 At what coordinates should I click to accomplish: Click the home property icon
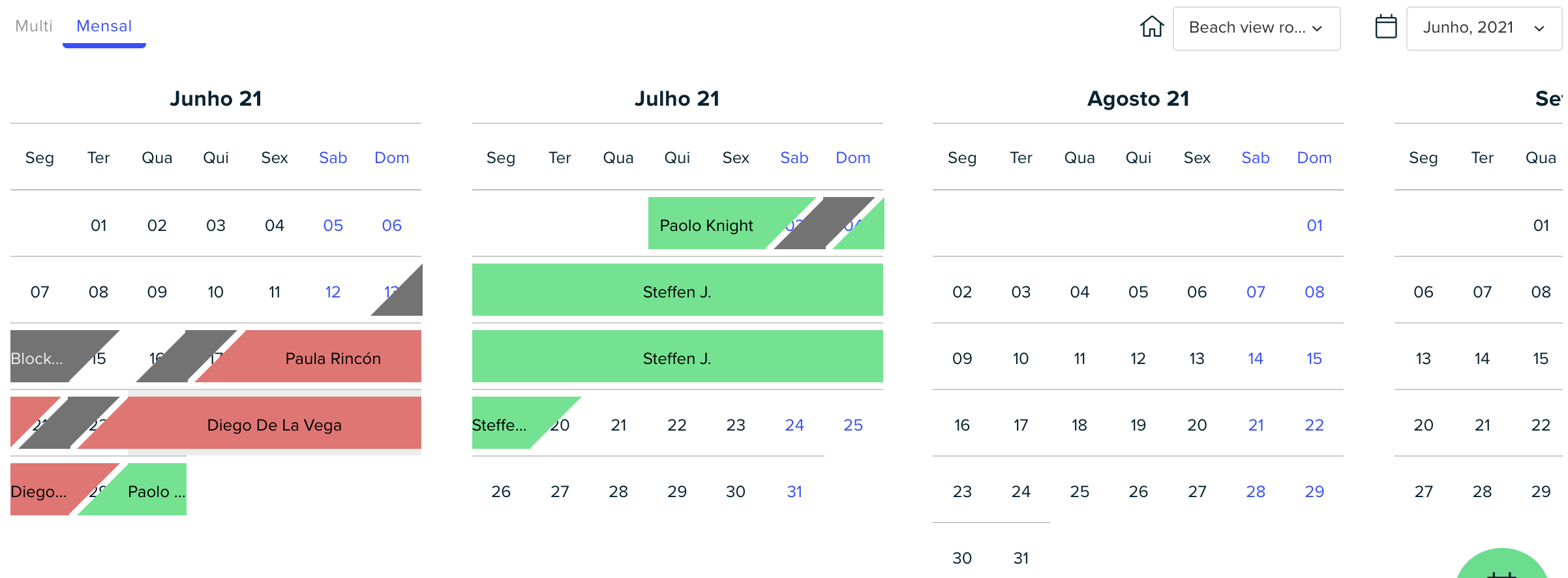pyautogui.click(x=1152, y=27)
